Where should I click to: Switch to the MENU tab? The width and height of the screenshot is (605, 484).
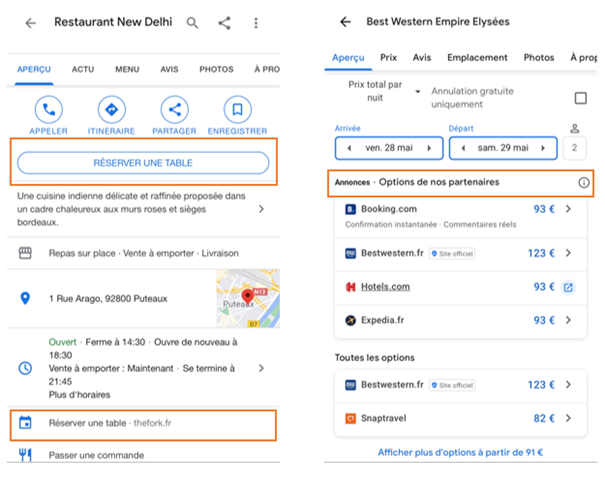coord(127,69)
